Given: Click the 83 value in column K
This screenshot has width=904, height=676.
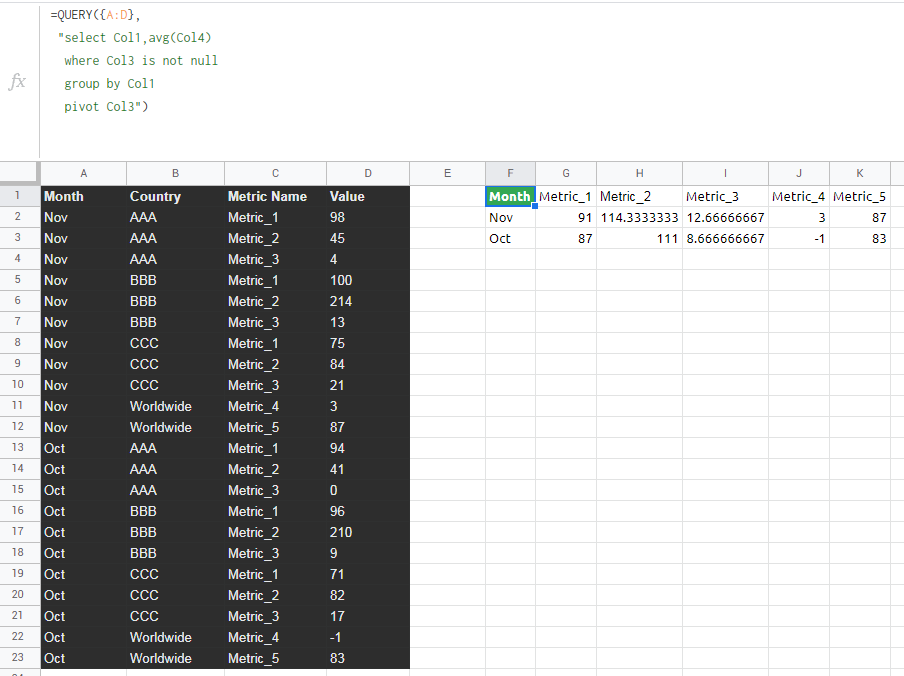Looking at the screenshot, I should click(x=860, y=239).
